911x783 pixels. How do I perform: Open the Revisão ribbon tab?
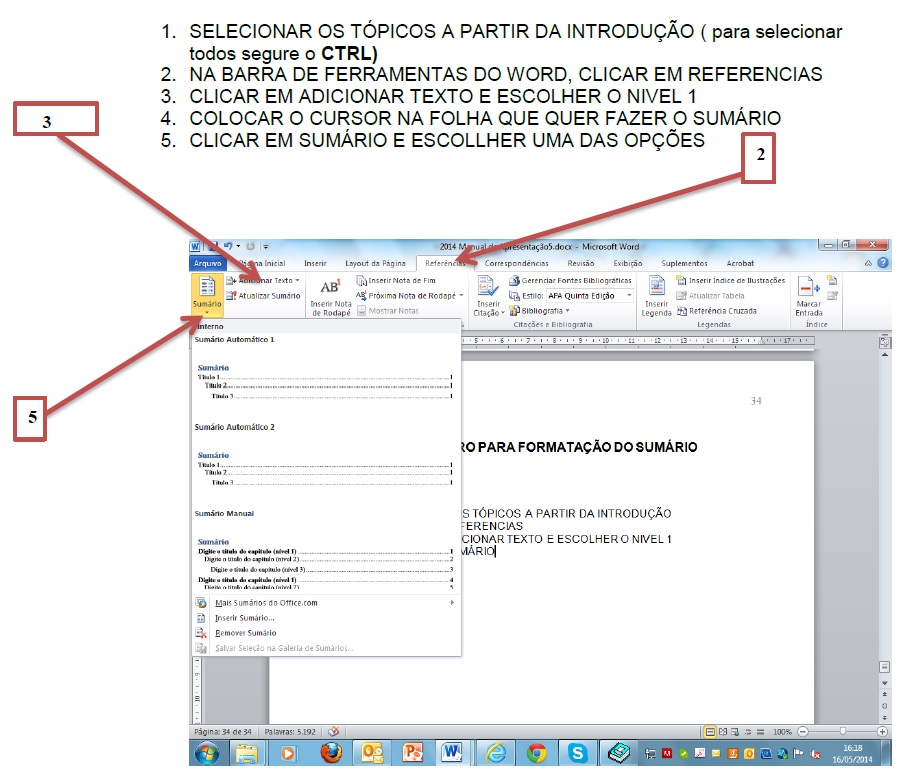click(x=580, y=263)
